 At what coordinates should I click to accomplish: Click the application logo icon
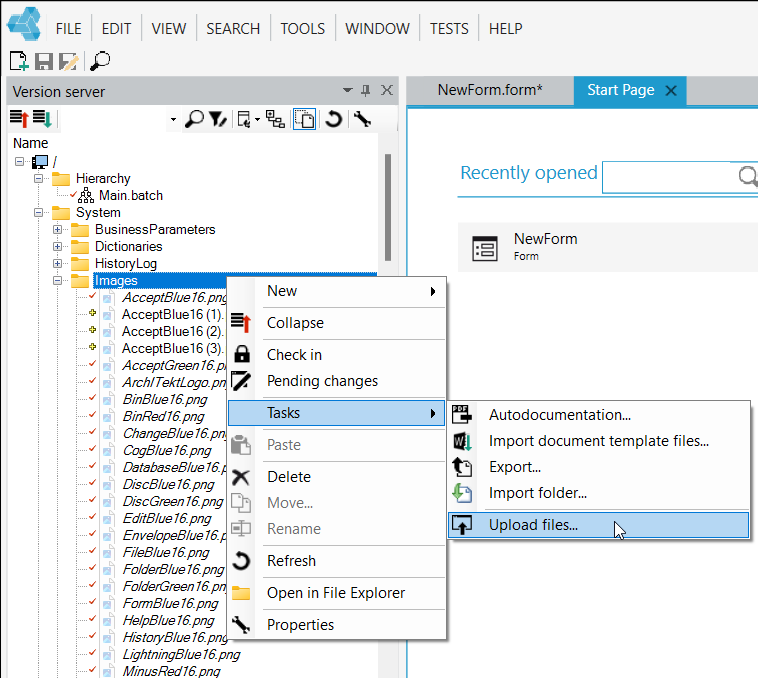[x=24, y=24]
